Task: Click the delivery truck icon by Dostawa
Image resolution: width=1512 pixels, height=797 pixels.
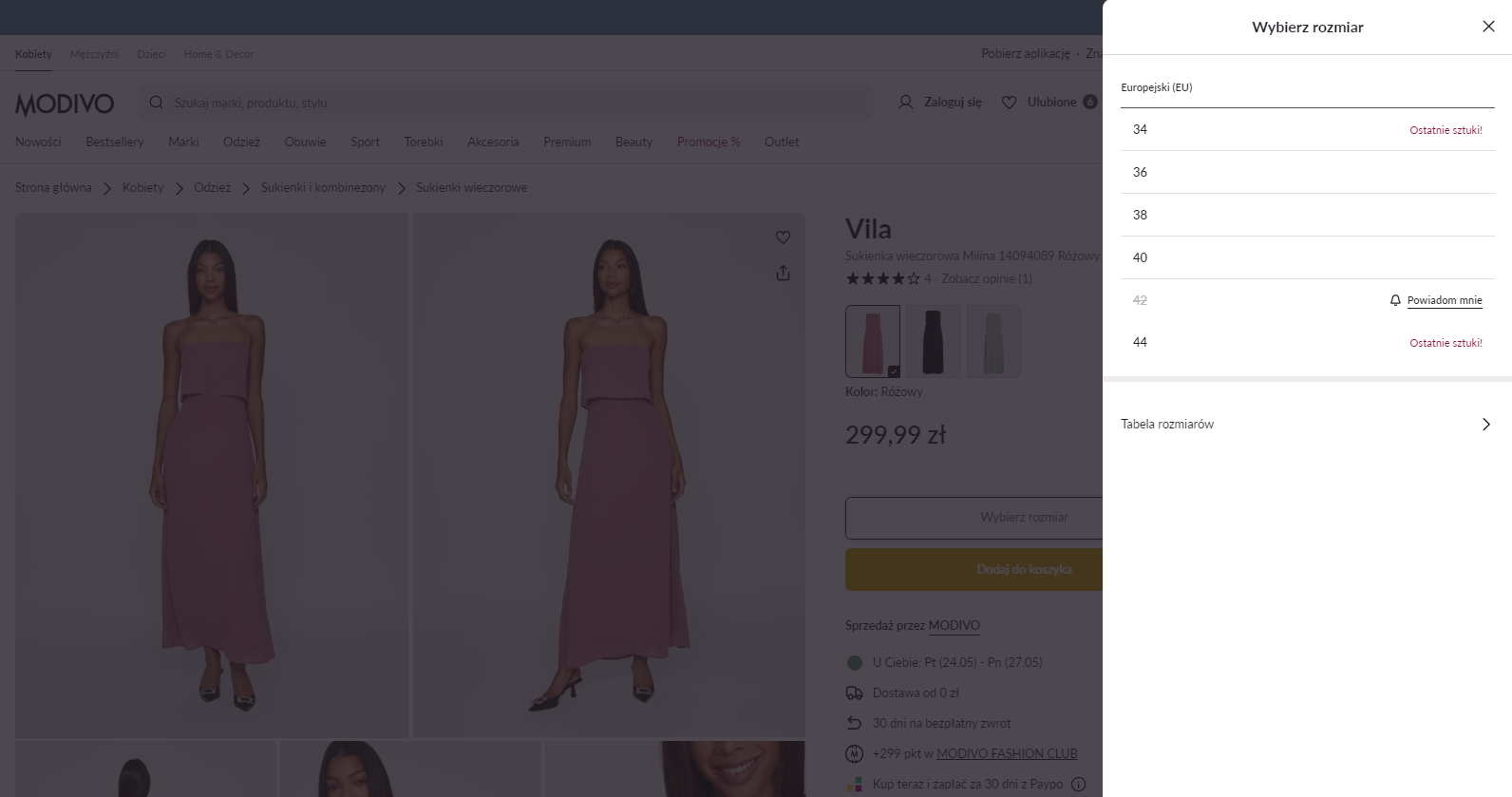Action: 854,693
